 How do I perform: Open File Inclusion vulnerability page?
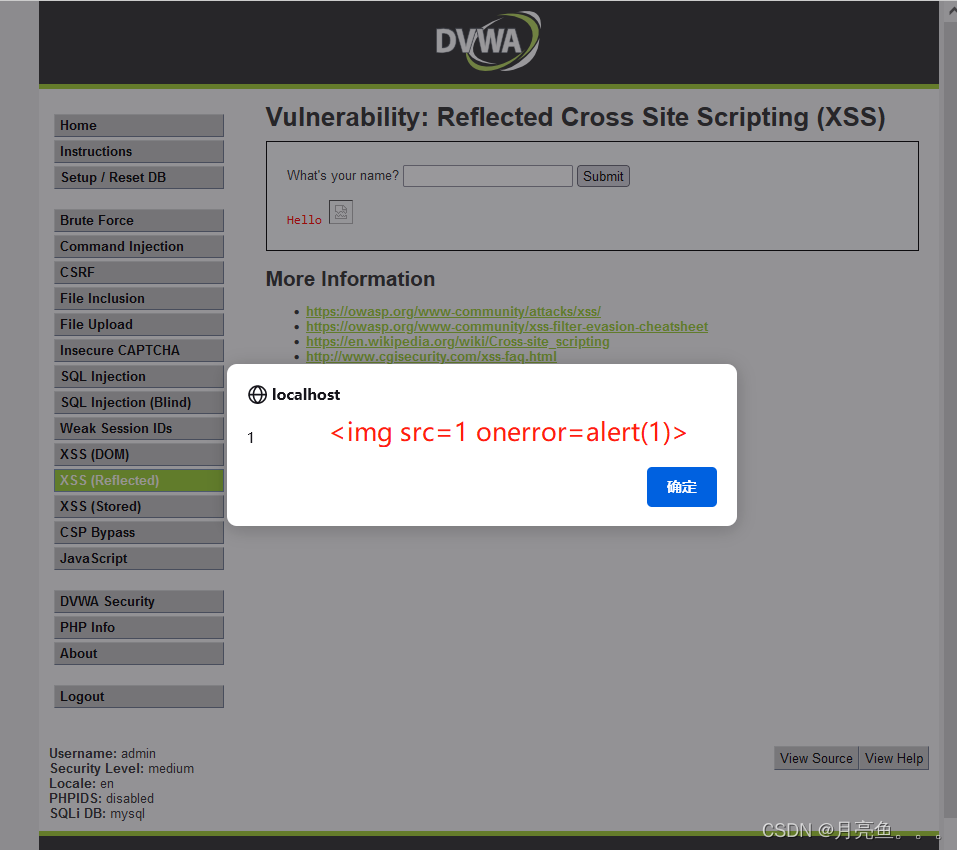(139, 298)
